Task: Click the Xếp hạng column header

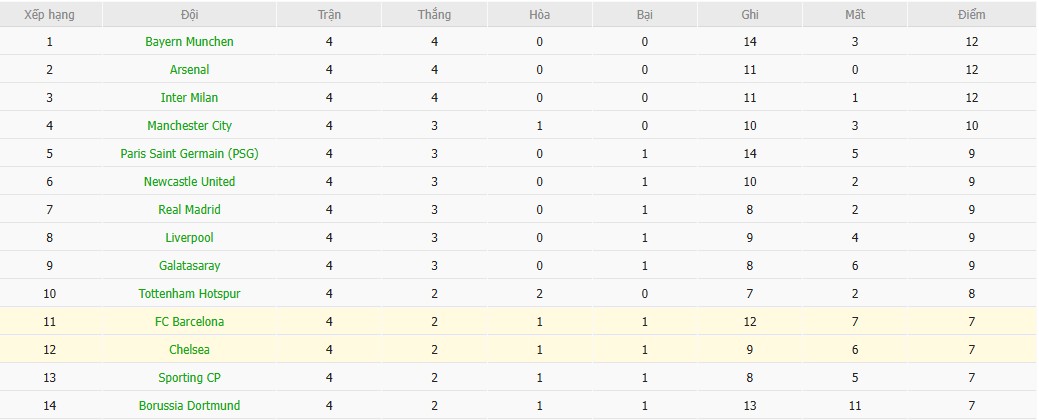Action: (49, 15)
